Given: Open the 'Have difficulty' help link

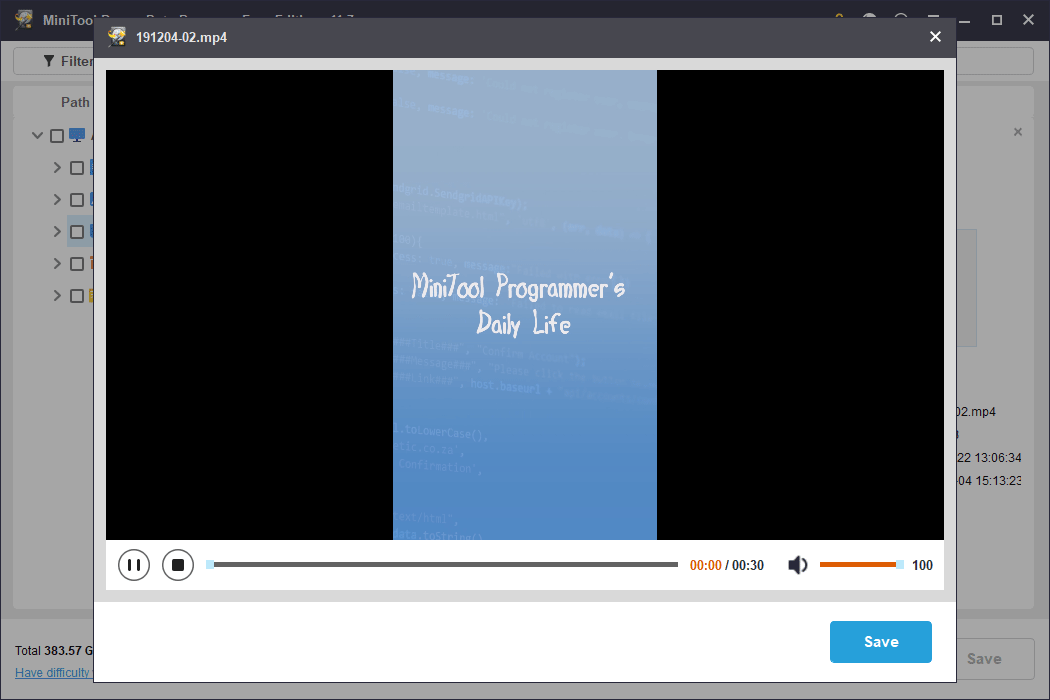Looking at the screenshot, I should [x=54, y=673].
